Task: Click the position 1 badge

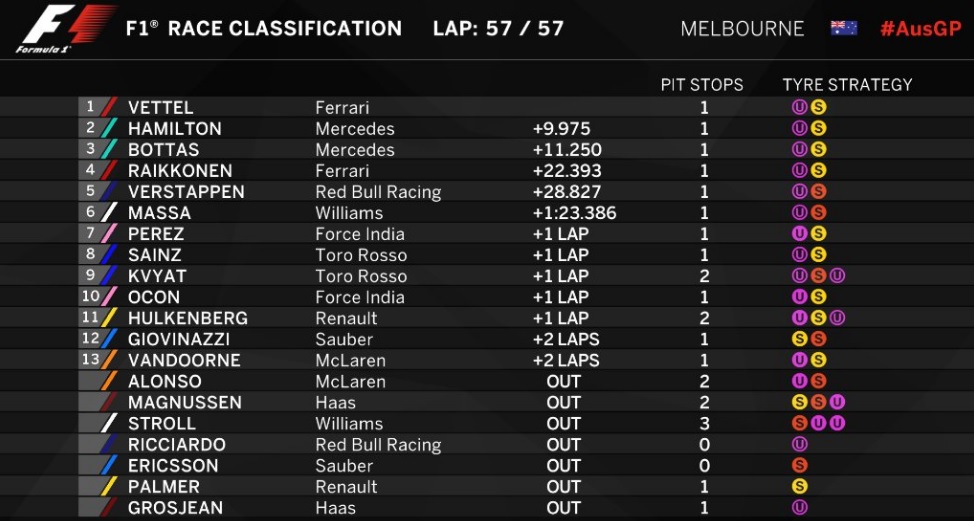Action: point(90,107)
